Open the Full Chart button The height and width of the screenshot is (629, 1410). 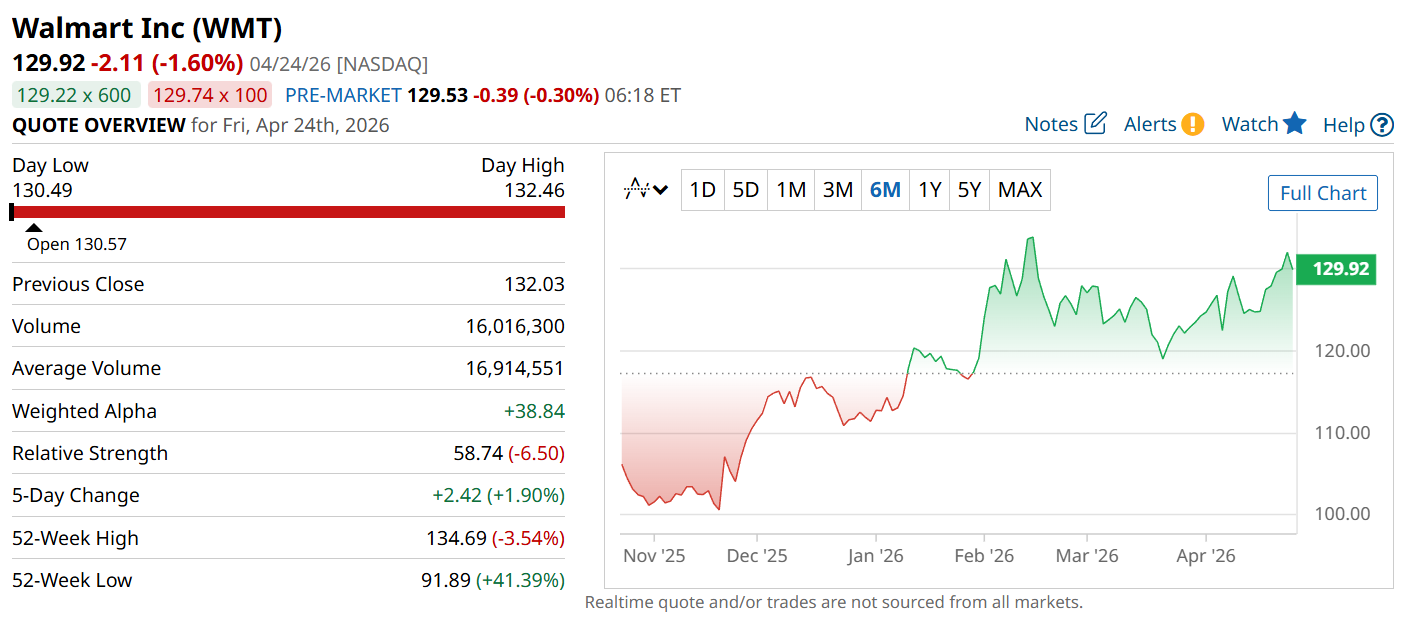point(1322,193)
